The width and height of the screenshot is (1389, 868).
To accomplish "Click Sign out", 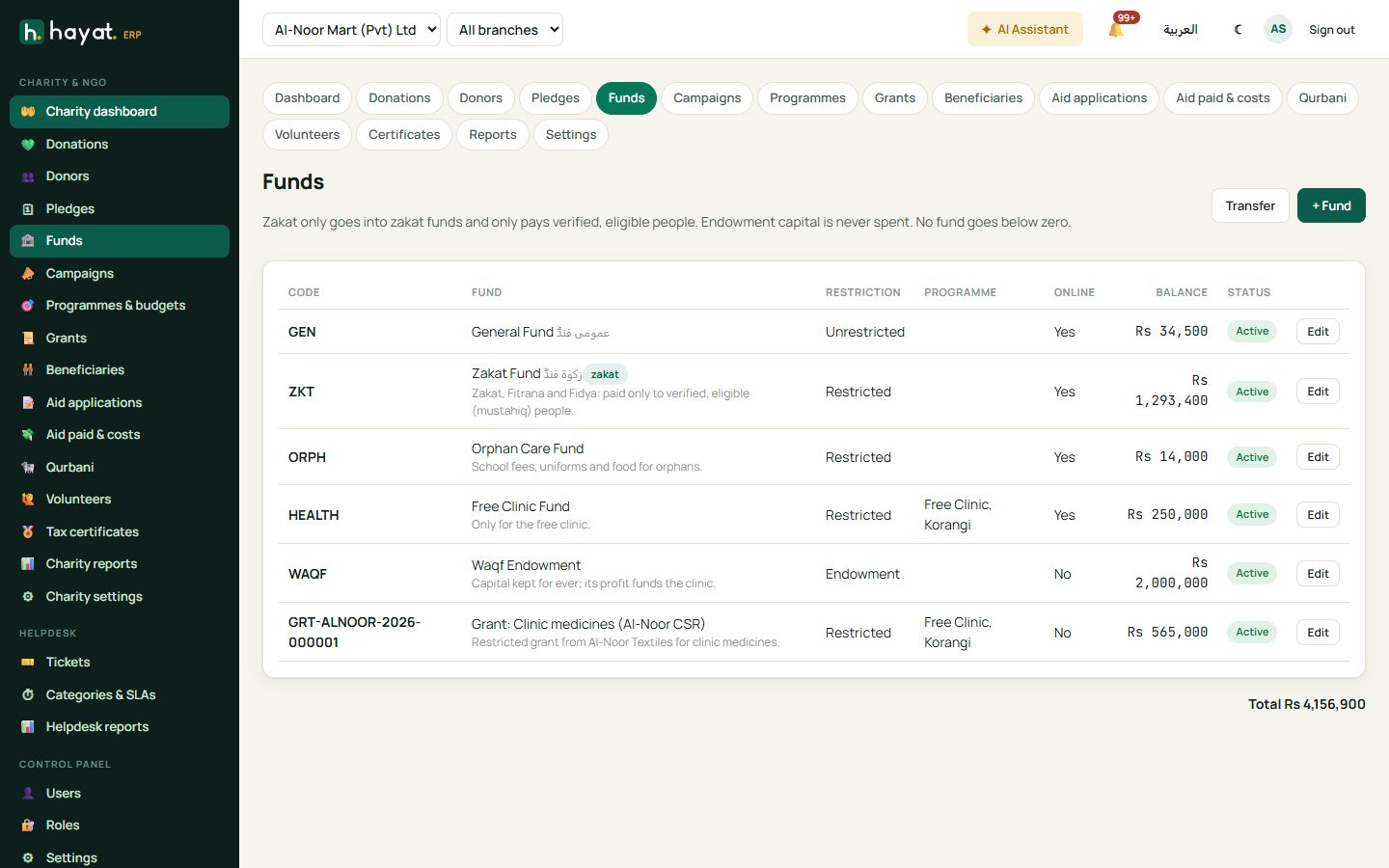I will [1332, 30].
